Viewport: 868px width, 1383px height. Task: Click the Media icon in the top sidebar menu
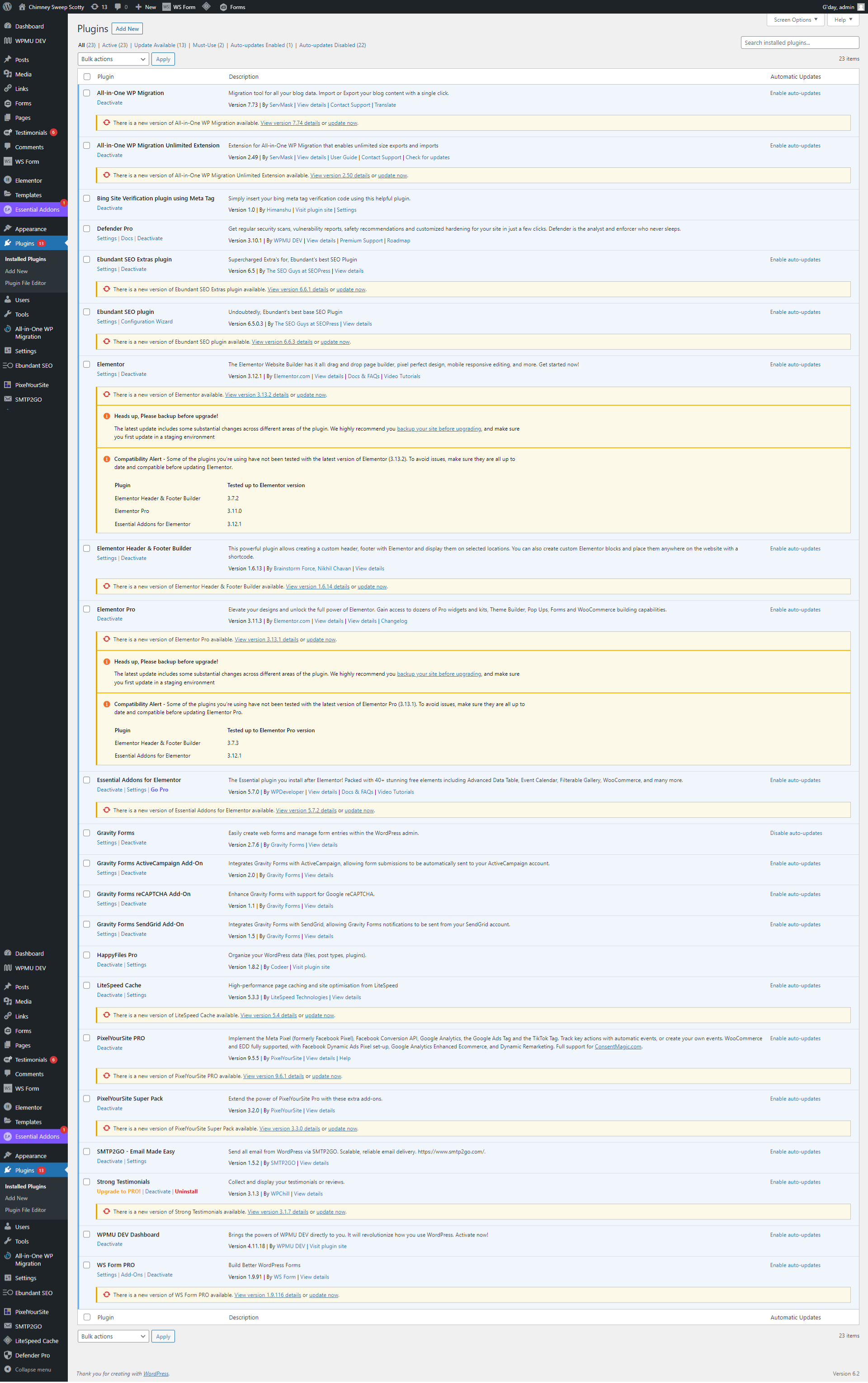click(x=8, y=74)
